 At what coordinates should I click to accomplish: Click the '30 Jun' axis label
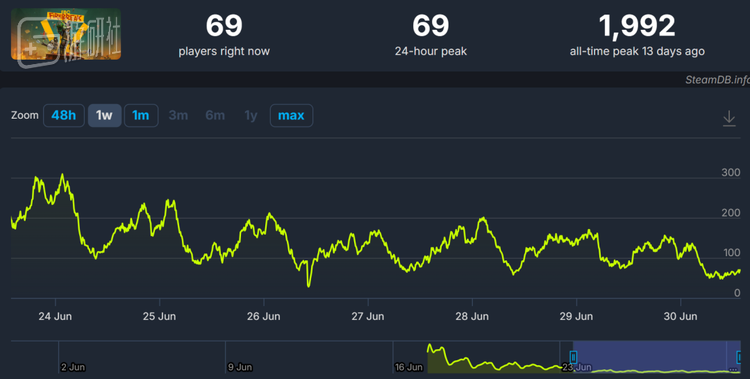tap(680, 316)
